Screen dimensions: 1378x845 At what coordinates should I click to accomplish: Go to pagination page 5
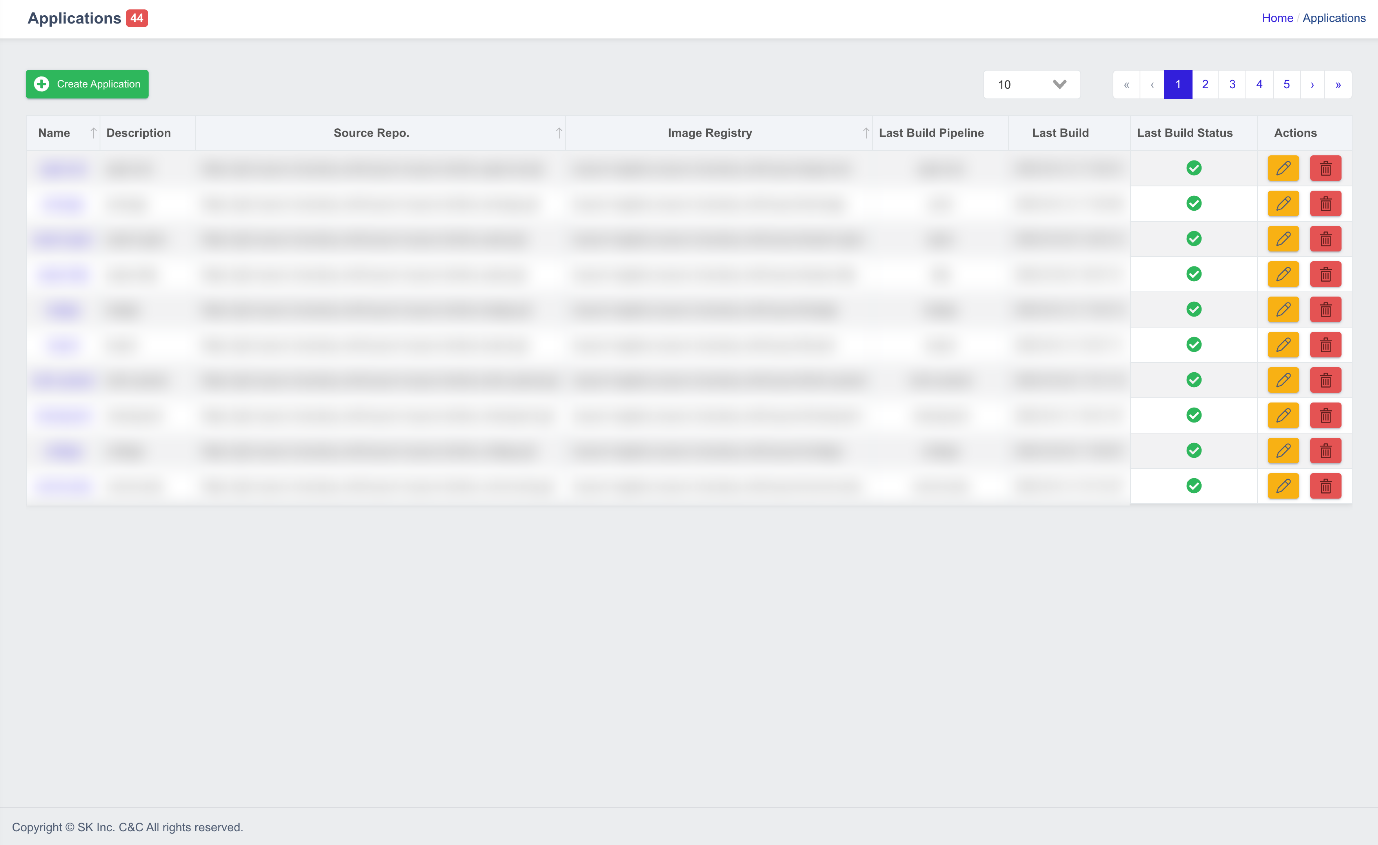[1286, 84]
